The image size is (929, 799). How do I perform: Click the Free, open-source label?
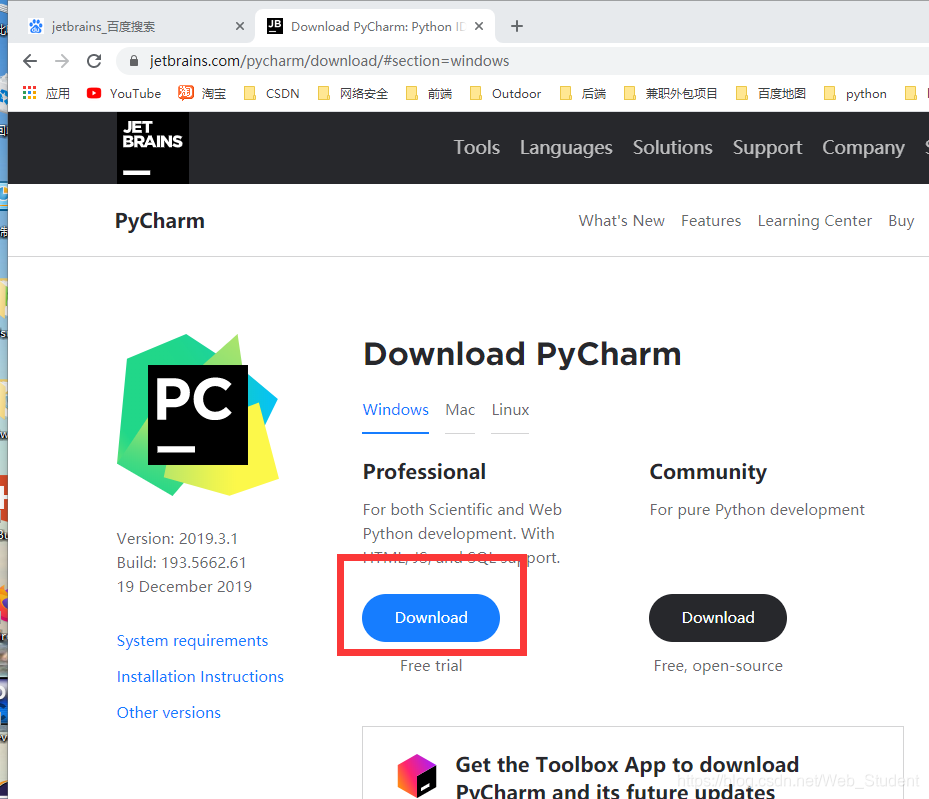tap(718, 666)
